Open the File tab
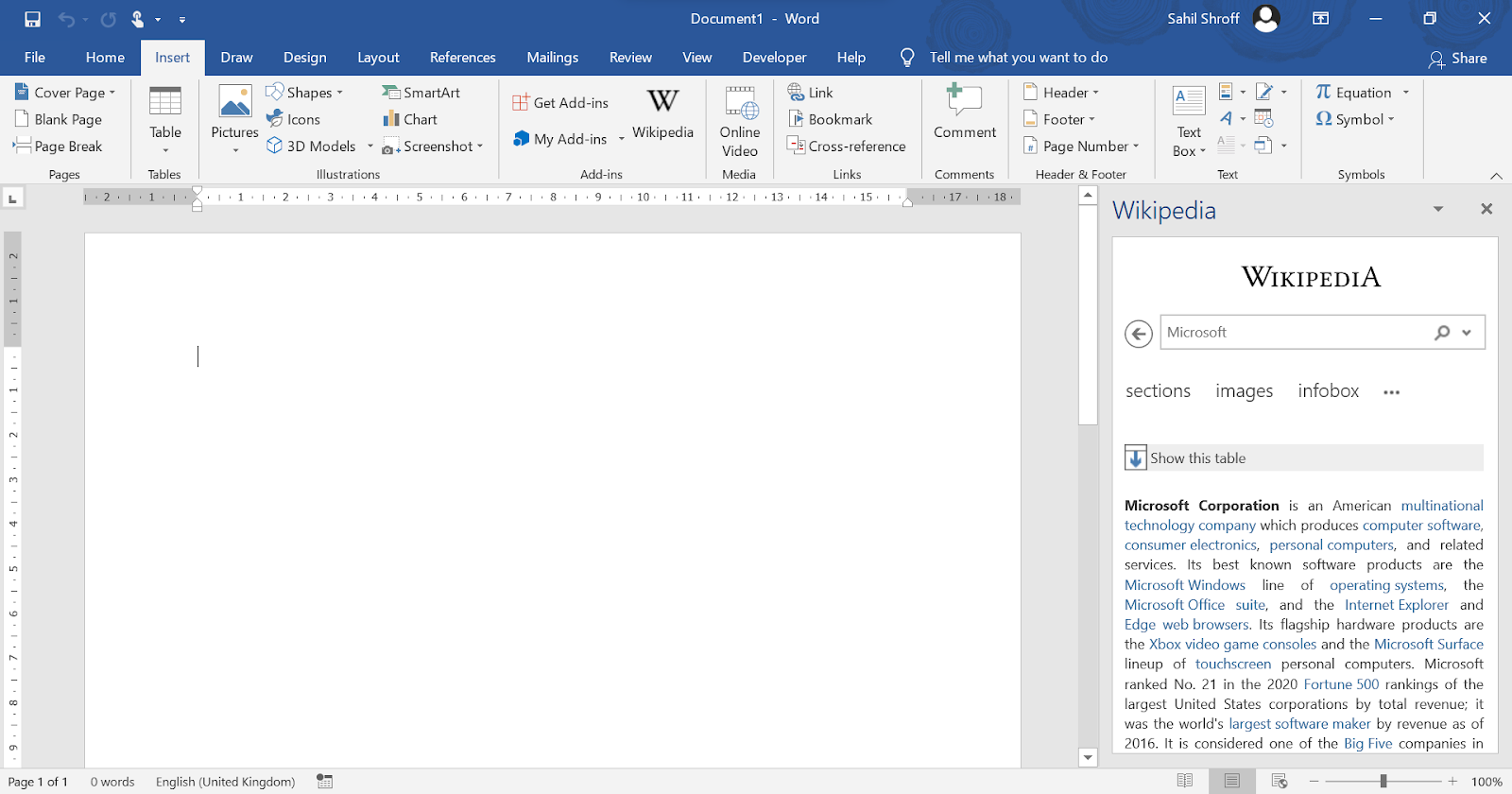The width and height of the screenshot is (1512, 794). point(35,58)
